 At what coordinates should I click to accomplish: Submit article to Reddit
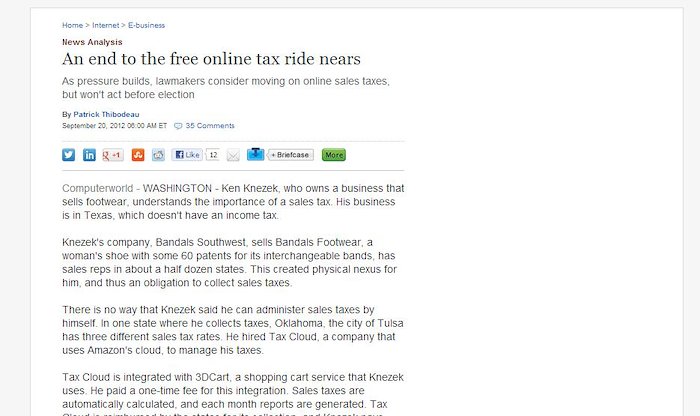pyautogui.click(x=158, y=155)
